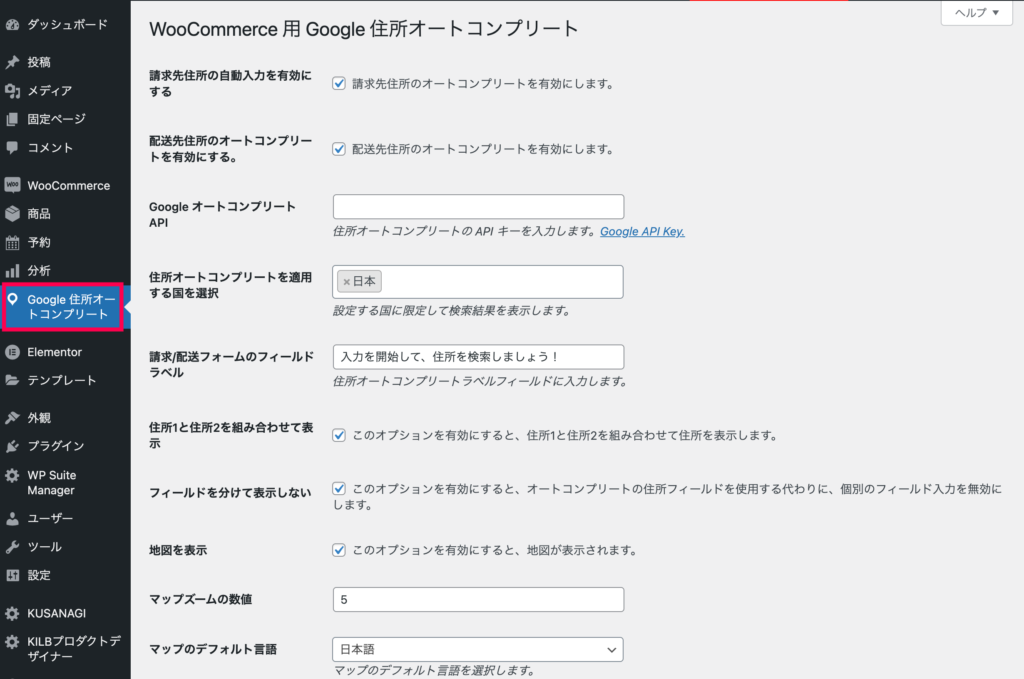Click the paintbrush icon beside 外観
1024x679 pixels.
pos(12,418)
